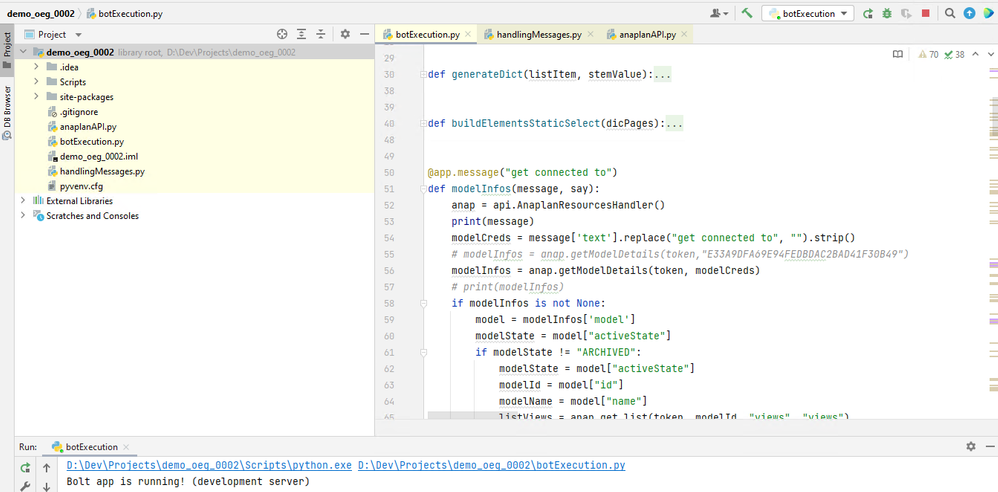Switch to handlingMessages.py editor tab
The image size is (998, 492).
click(x=538, y=35)
